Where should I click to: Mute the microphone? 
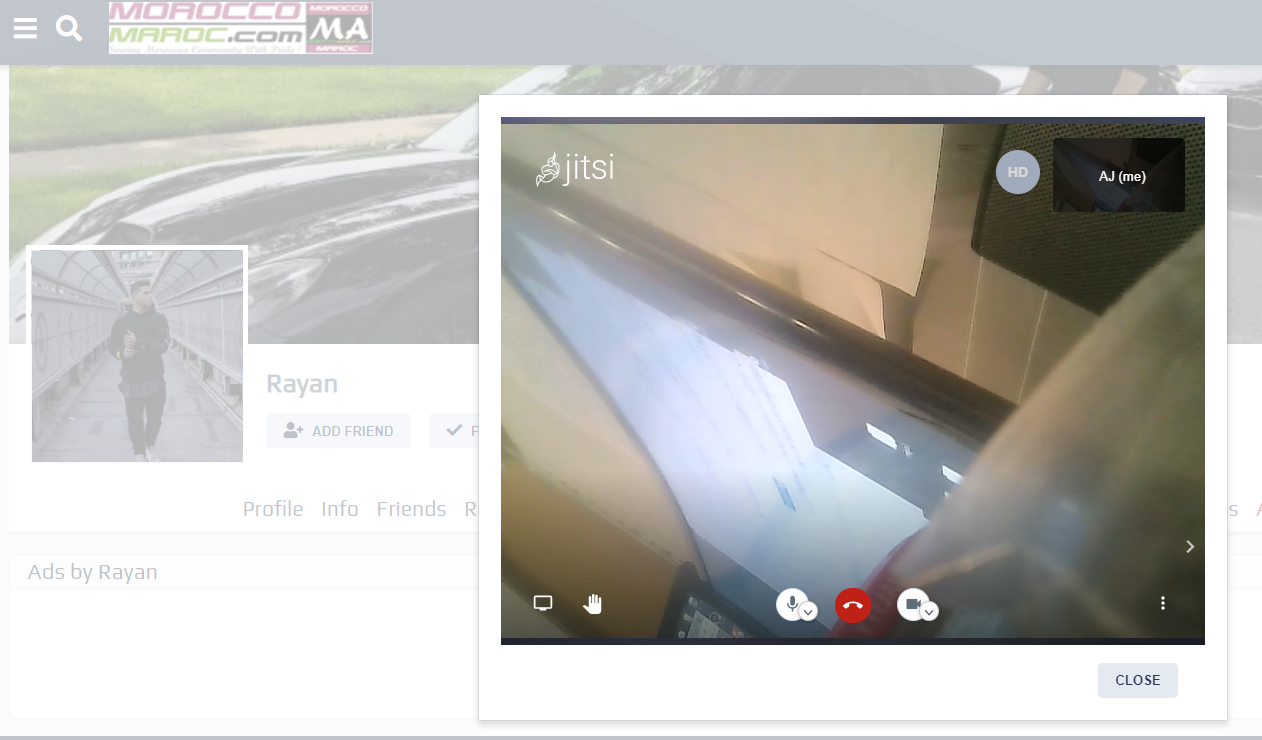pos(792,603)
